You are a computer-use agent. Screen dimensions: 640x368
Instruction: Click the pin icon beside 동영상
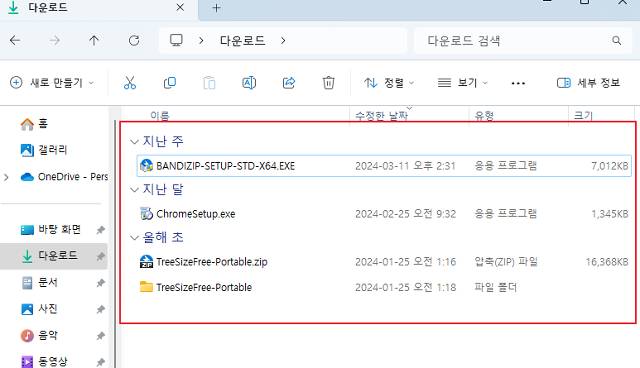pos(100,362)
